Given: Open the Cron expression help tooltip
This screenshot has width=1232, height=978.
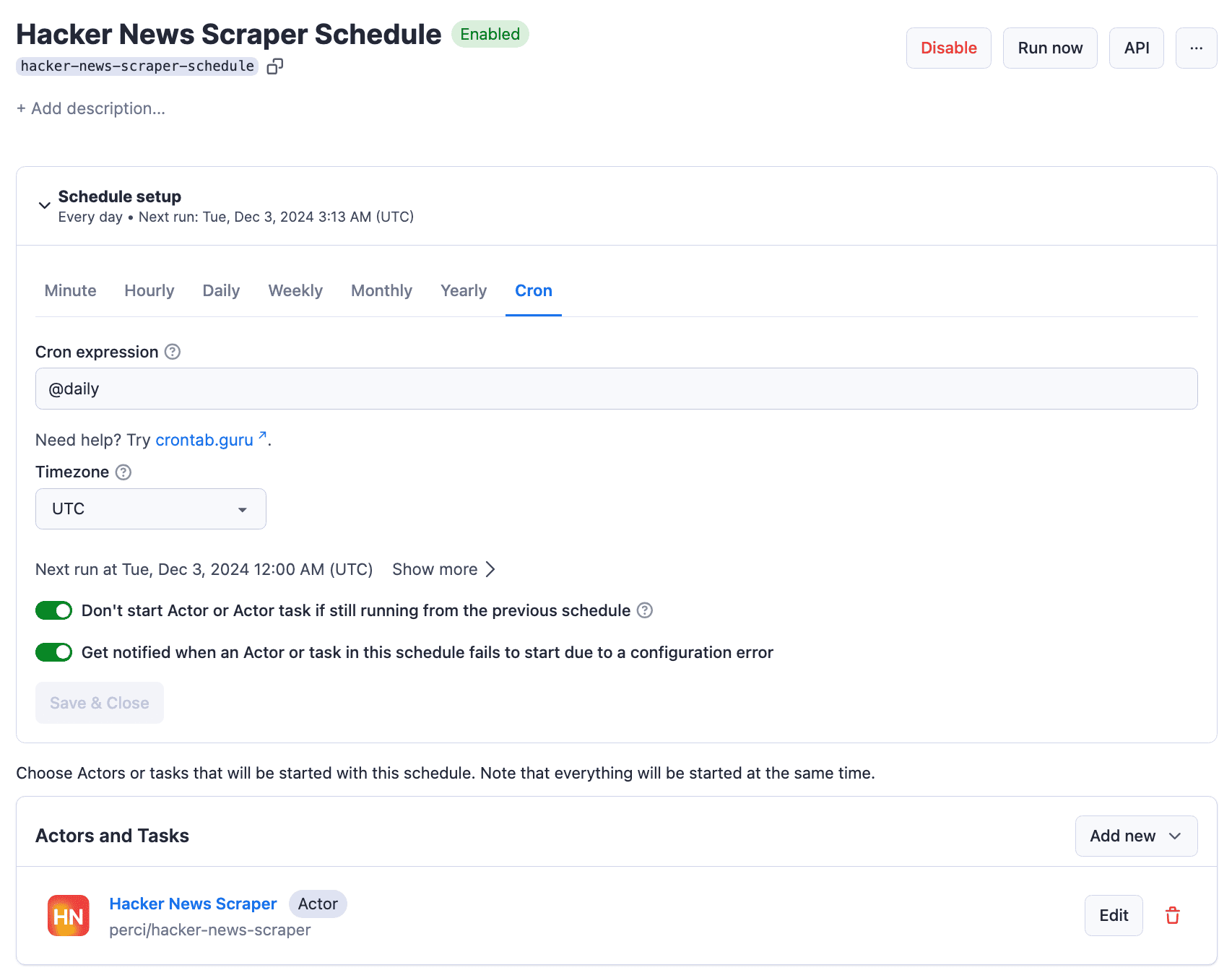Looking at the screenshot, I should pos(172,352).
